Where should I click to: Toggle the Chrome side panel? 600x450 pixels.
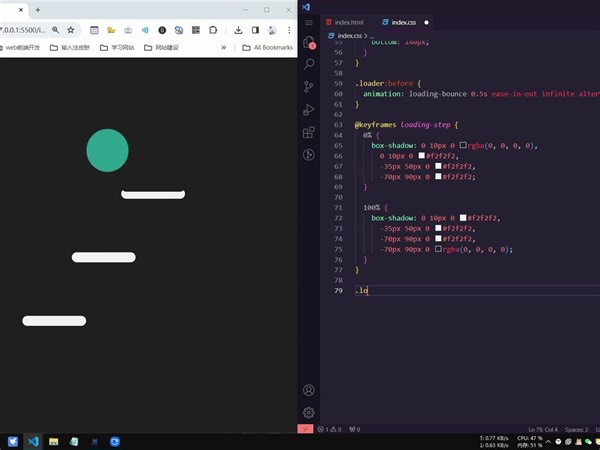click(255, 30)
